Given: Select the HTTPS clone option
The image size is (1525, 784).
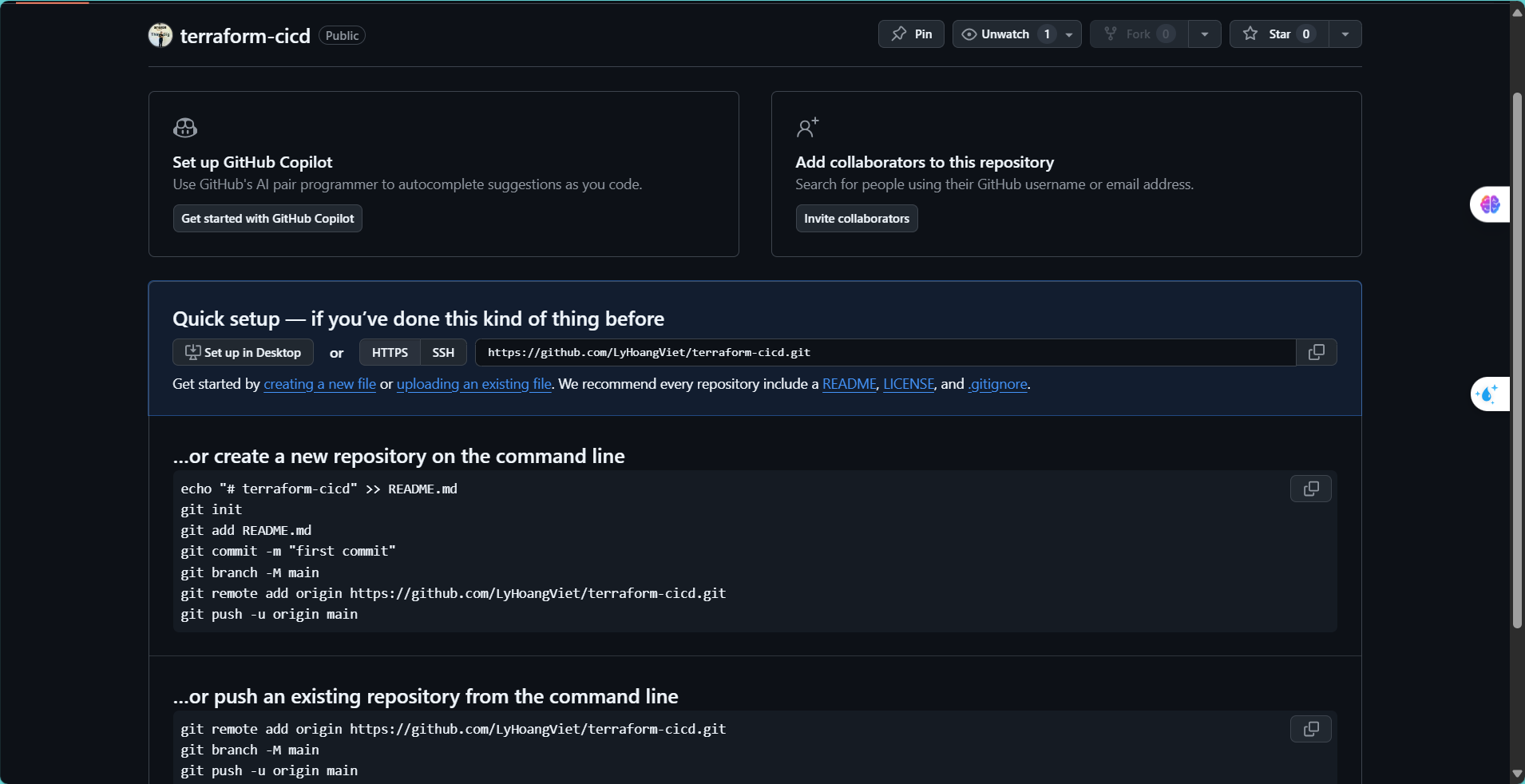Looking at the screenshot, I should (x=390, y=353).
